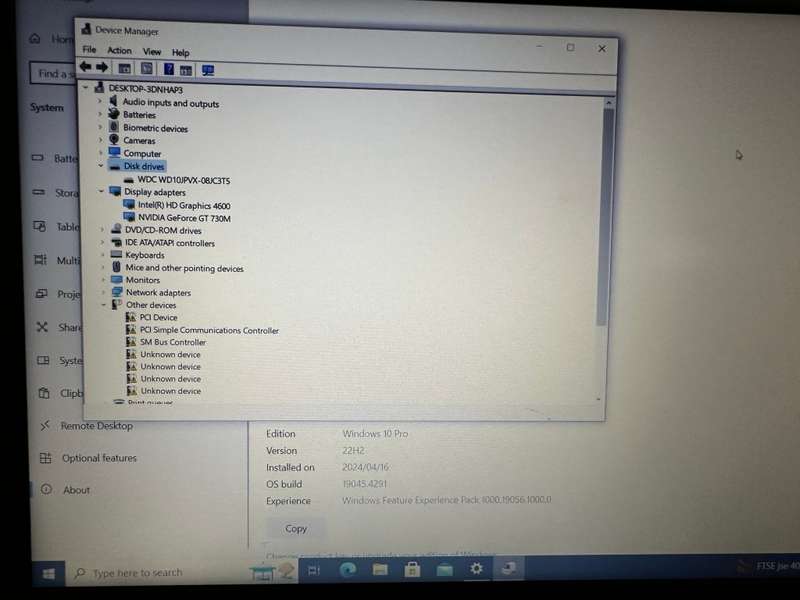
Task: Open Settings gear icon on the taskbar
Action: click(477, 568)
